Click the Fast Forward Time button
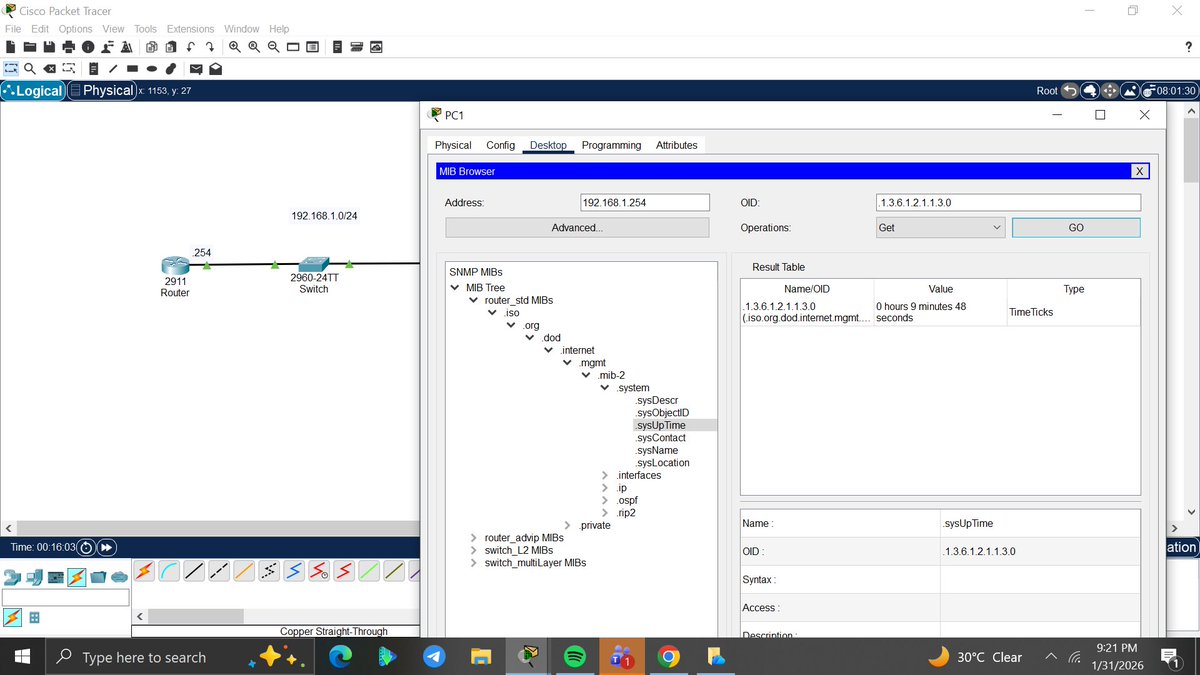This screenshot has width=1200, height=675. 105,547
